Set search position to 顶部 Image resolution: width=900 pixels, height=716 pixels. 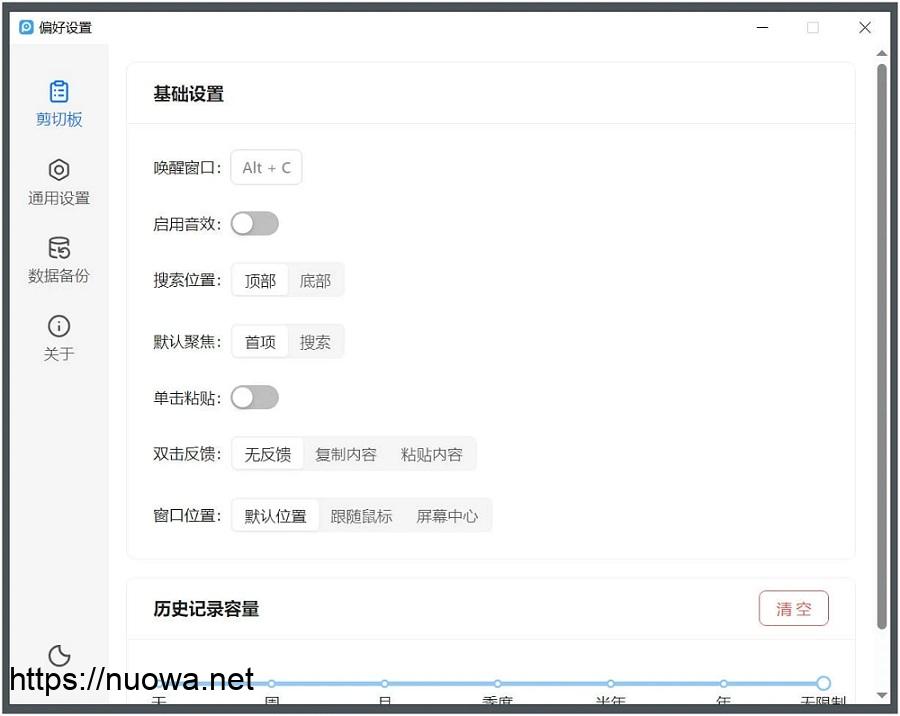(x=260, y=281)
